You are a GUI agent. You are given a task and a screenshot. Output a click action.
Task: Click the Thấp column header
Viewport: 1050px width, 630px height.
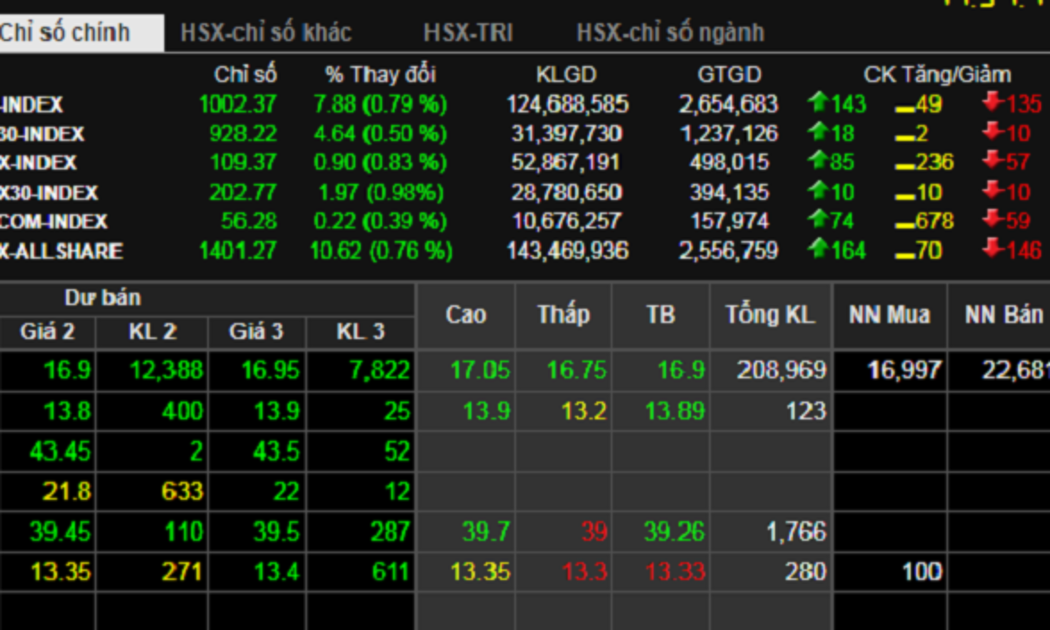click(563, 315)
